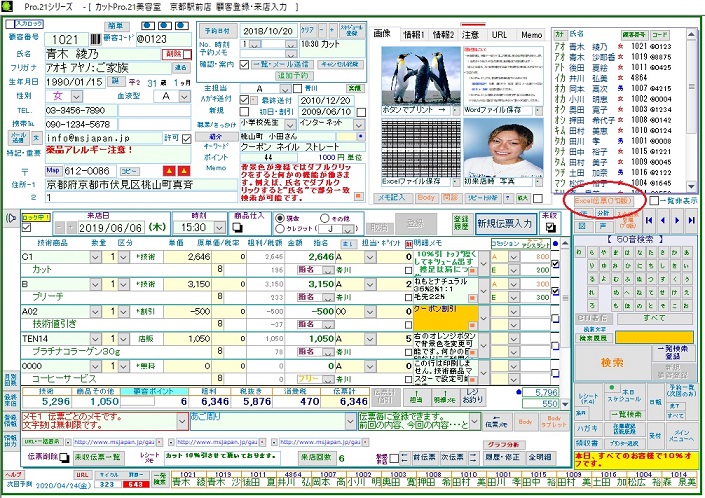This screenshot has width=705, height=498.
Task: Click the 追加予約 button
Action: coord(293,76)
